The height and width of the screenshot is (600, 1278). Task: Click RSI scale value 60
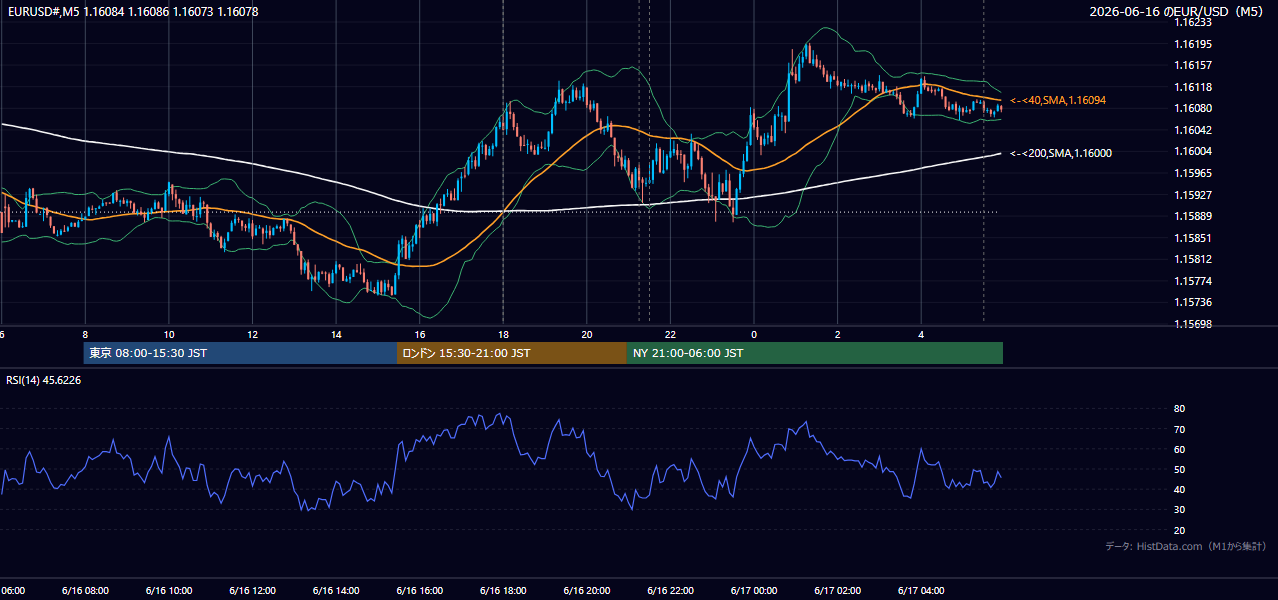1180,449
